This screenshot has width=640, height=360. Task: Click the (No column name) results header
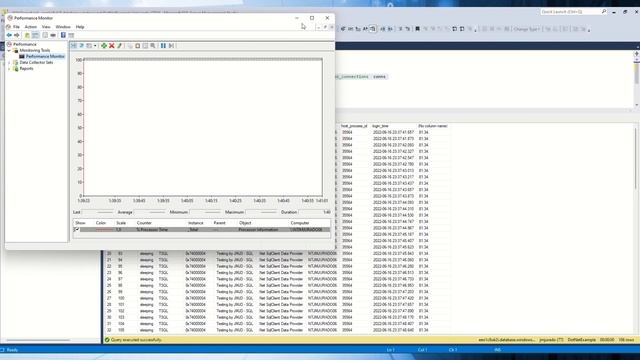[x=433, y=126]
